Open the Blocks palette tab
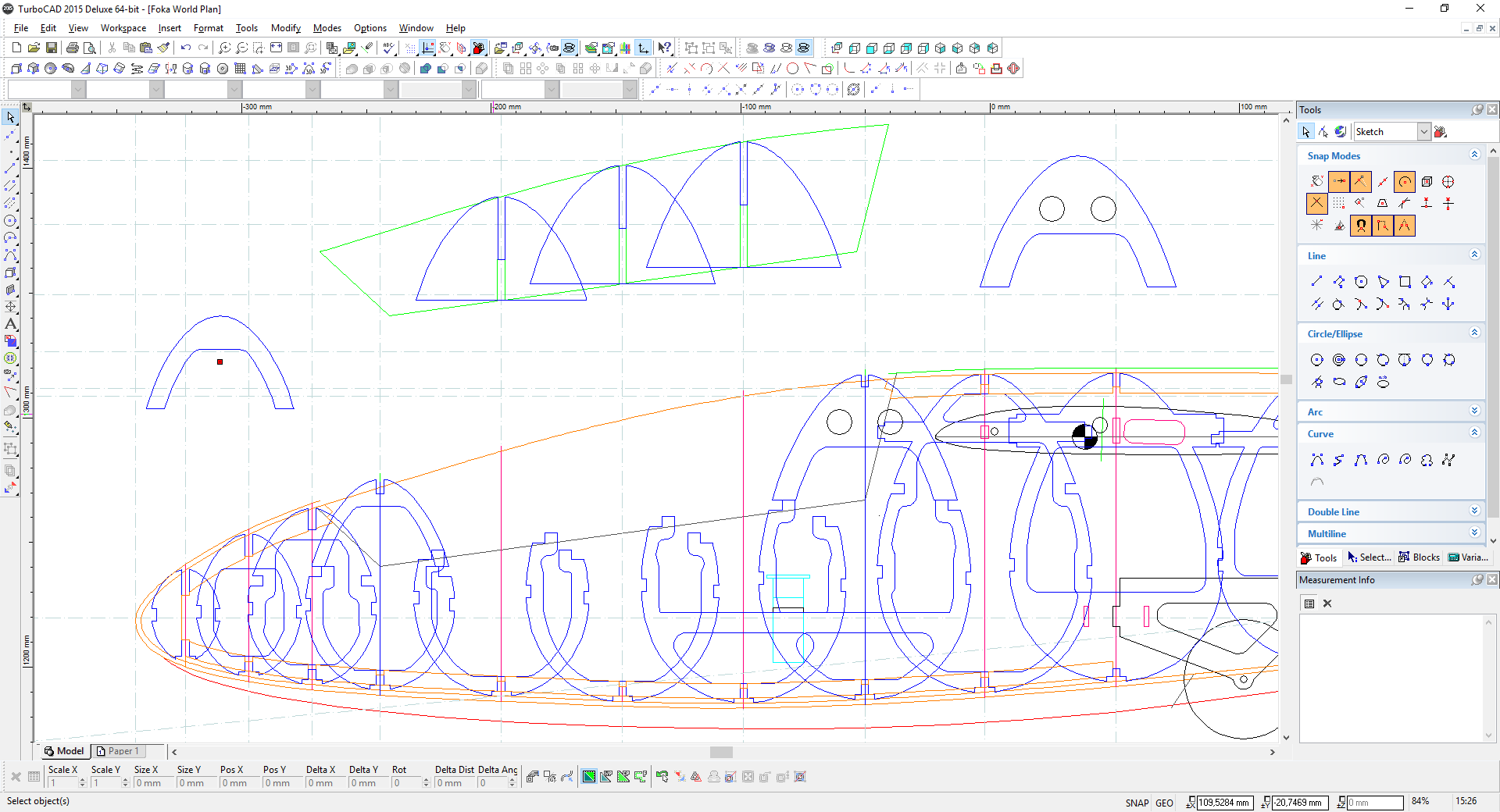1500x812 pixels. pos(1419,557)
